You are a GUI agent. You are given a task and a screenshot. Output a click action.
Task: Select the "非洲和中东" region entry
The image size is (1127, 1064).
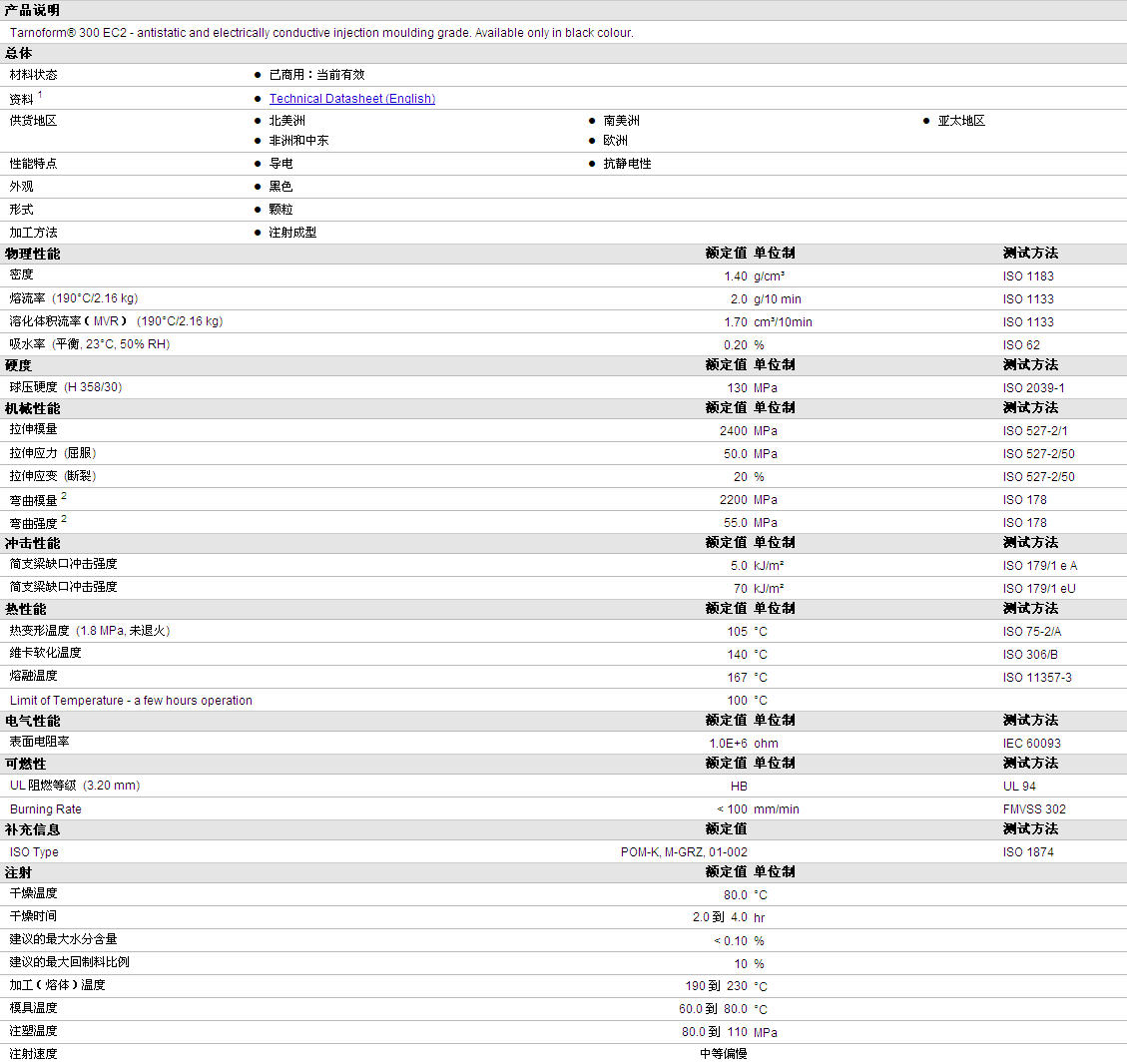click(x=299, y=141)
